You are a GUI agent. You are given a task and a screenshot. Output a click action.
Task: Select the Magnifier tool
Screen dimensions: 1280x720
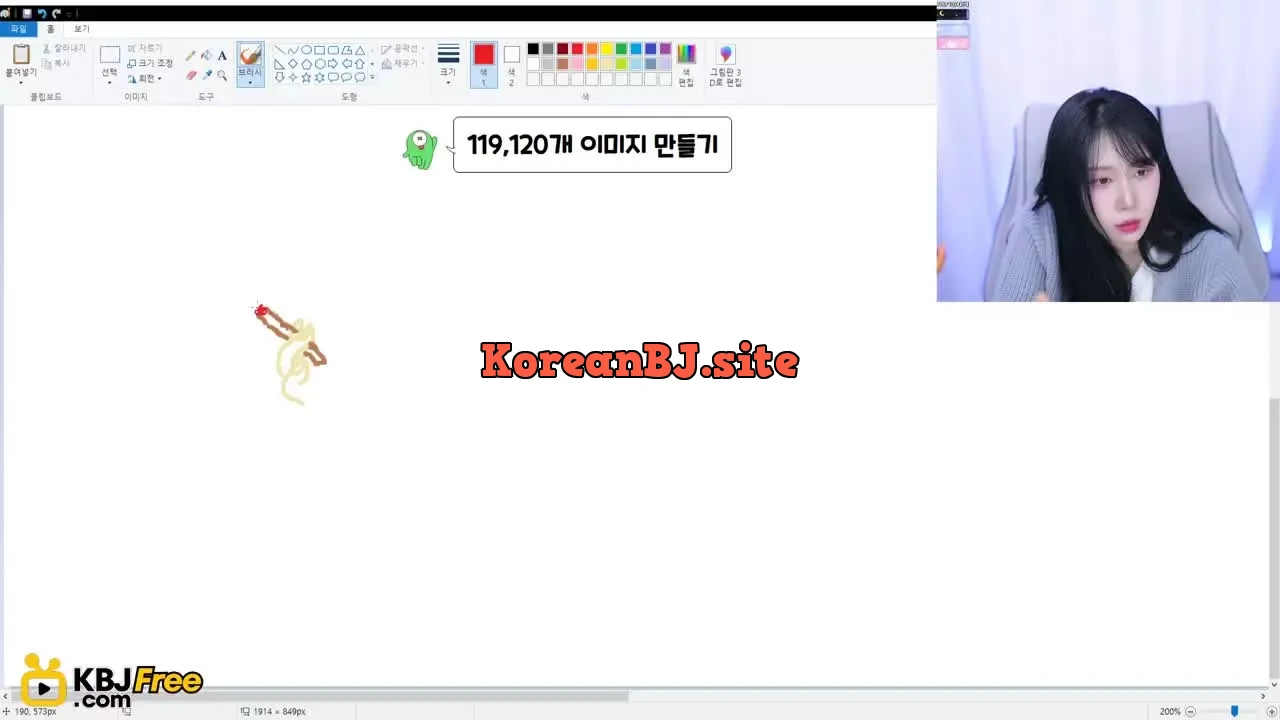(x=222, y=75)
